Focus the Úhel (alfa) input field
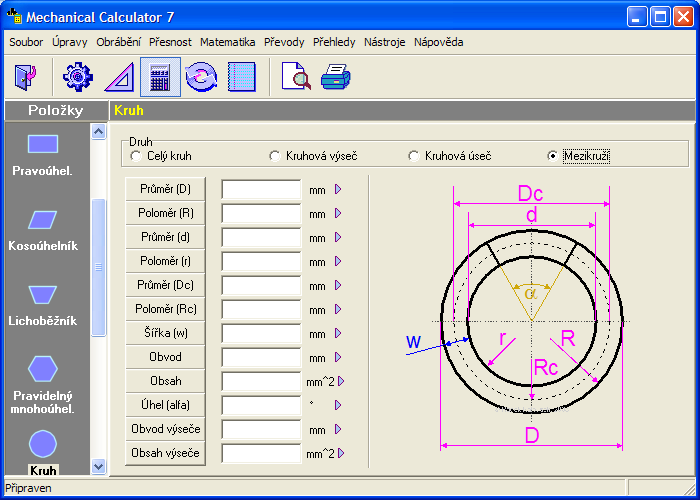The height and width of the screenshot is (500, 700). point(261,405)
